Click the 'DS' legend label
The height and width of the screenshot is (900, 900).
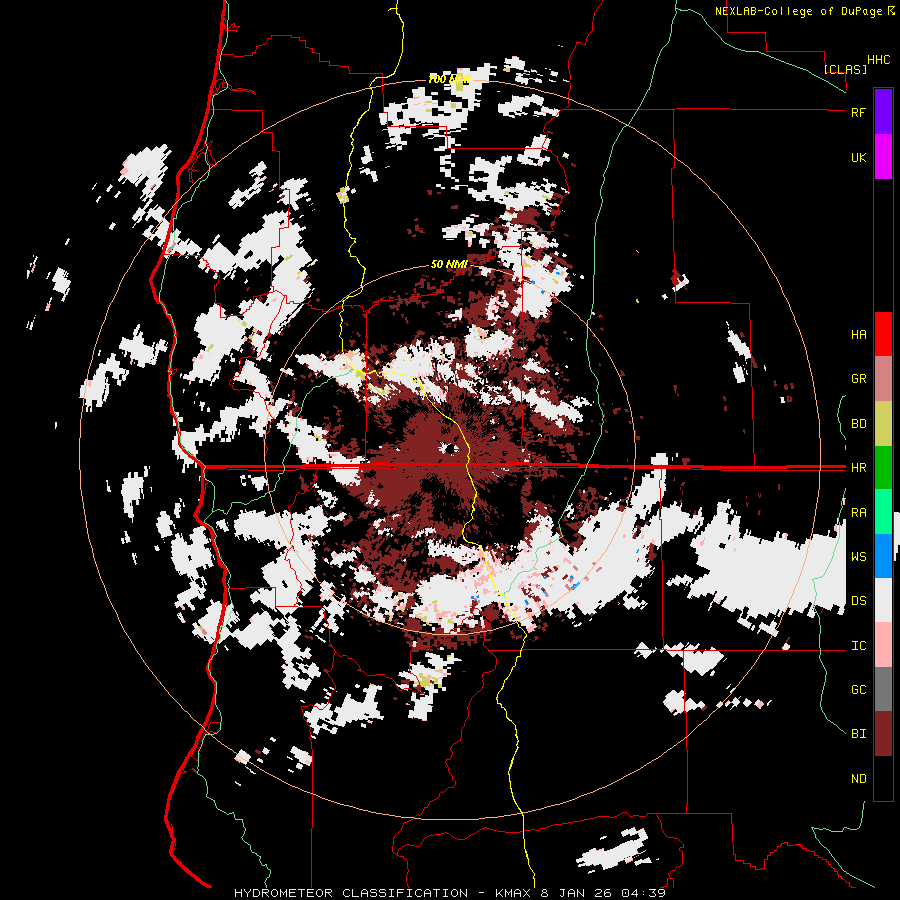click(858, 601)
